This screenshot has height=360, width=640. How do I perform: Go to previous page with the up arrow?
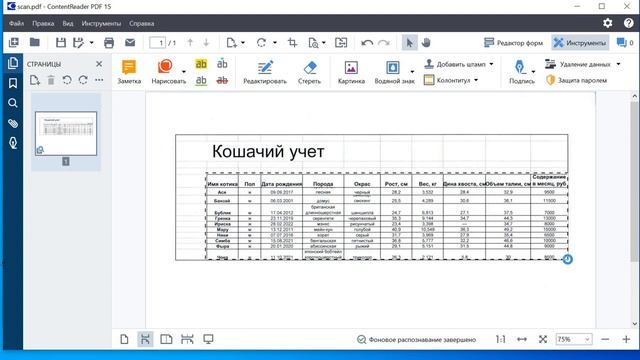click(x=190, y=42)
